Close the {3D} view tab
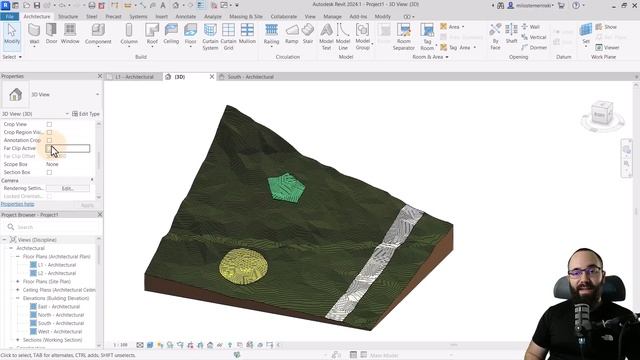640x360 pixels. tap(212, 77)
